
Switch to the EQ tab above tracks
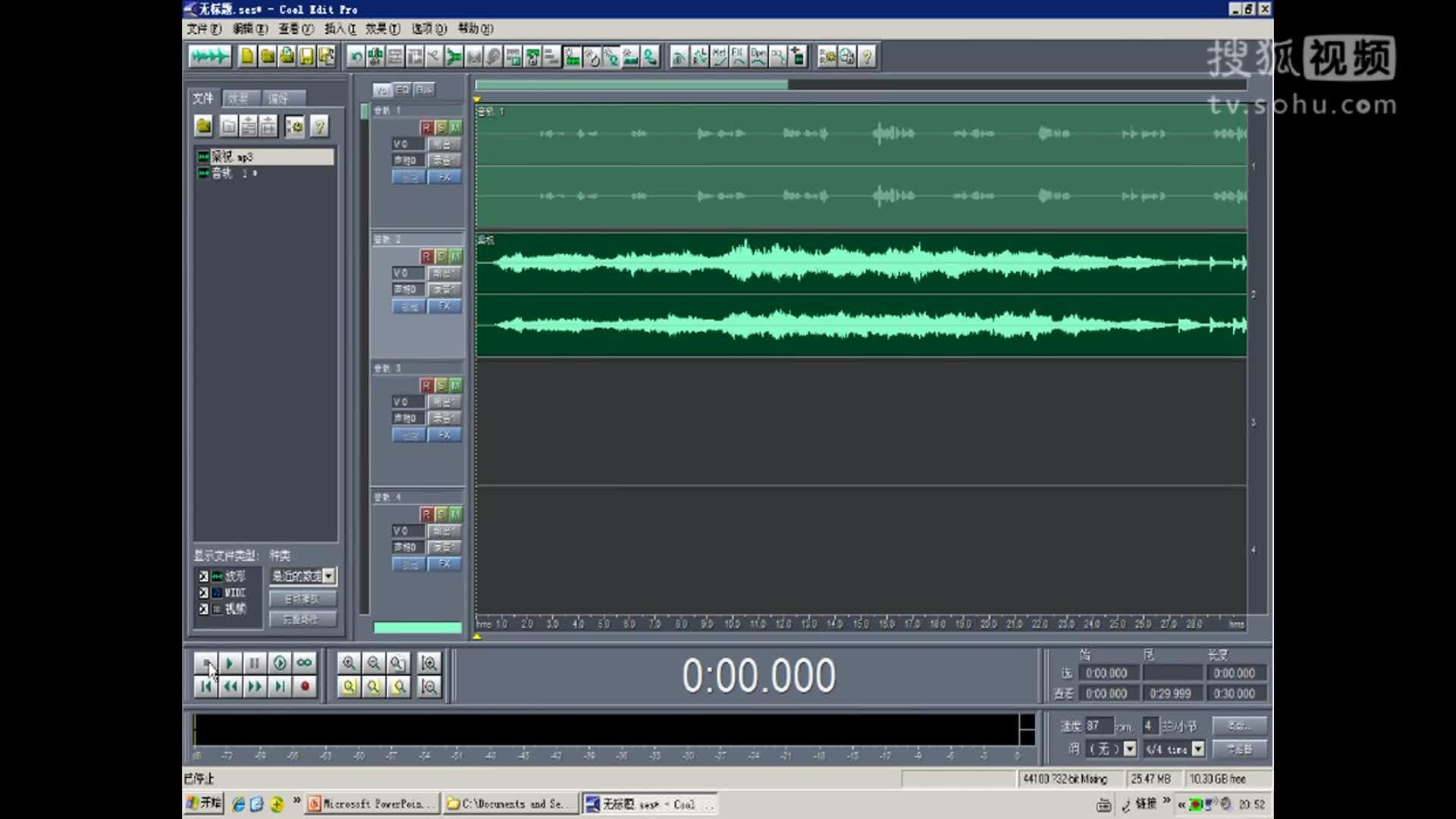click(x=403, y=89)
